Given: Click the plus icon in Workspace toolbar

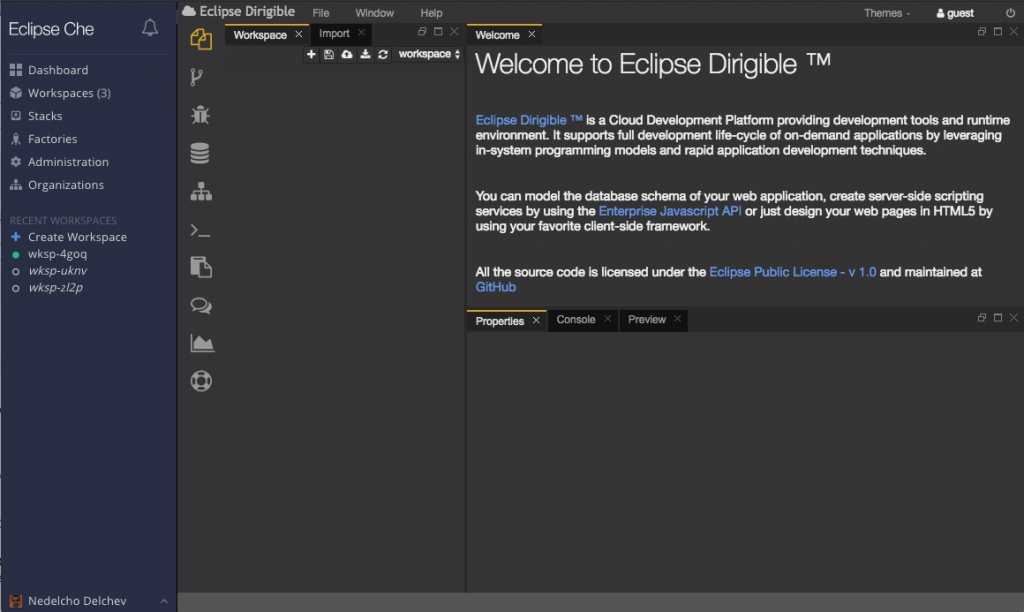Looking at the screenshot, I should coord(311,55).
